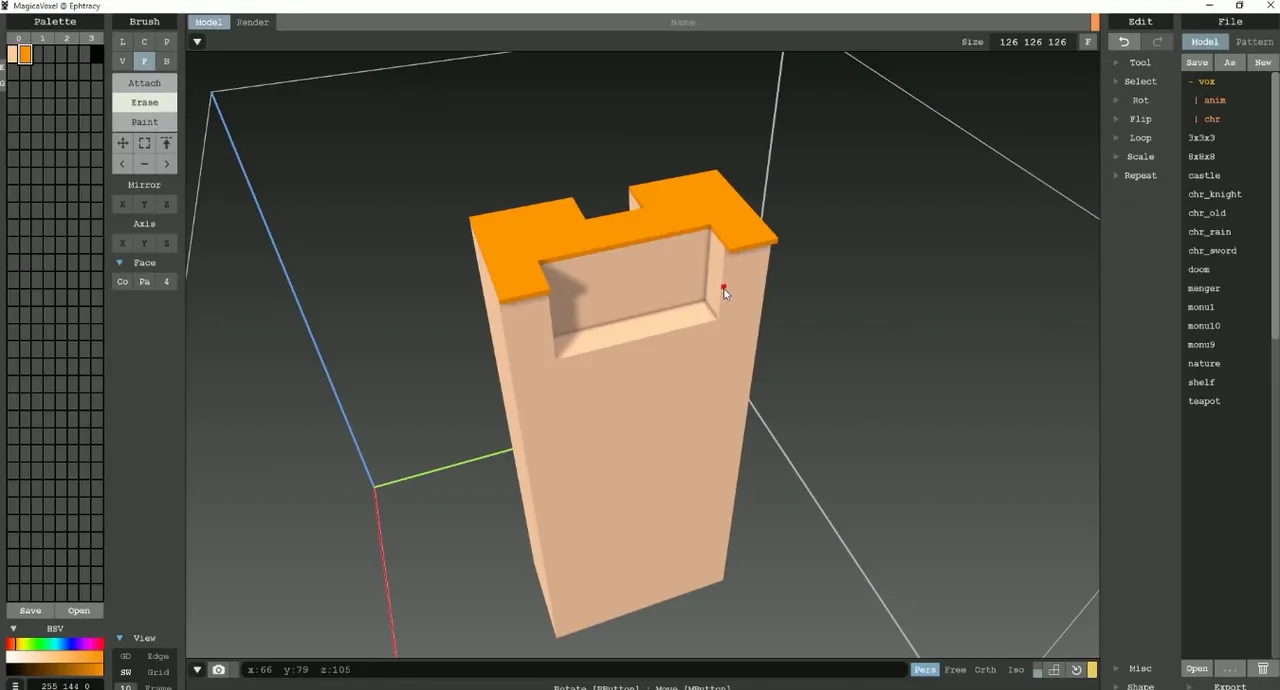Click Save in the File panel

click(1197, 62)
